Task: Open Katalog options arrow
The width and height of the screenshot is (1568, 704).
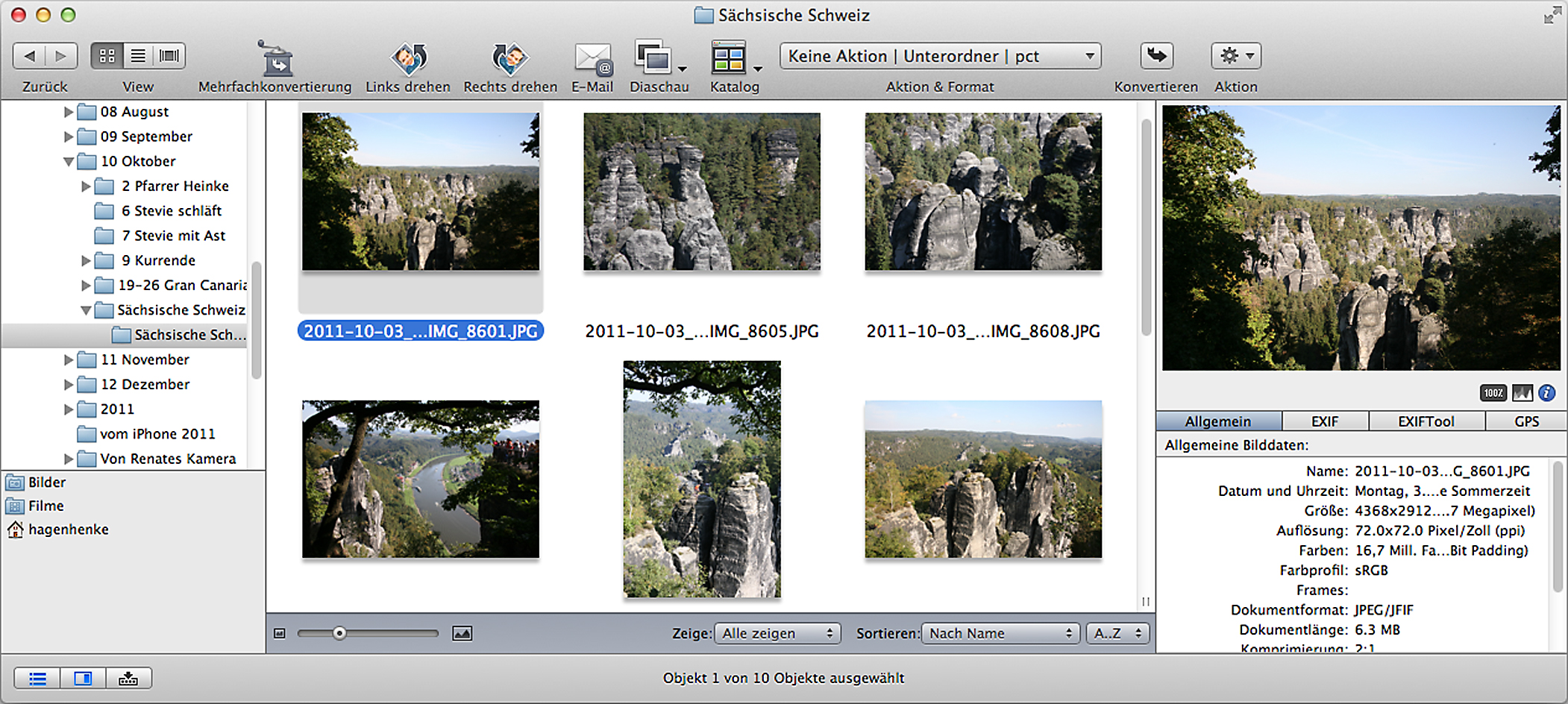Action: 758,69
